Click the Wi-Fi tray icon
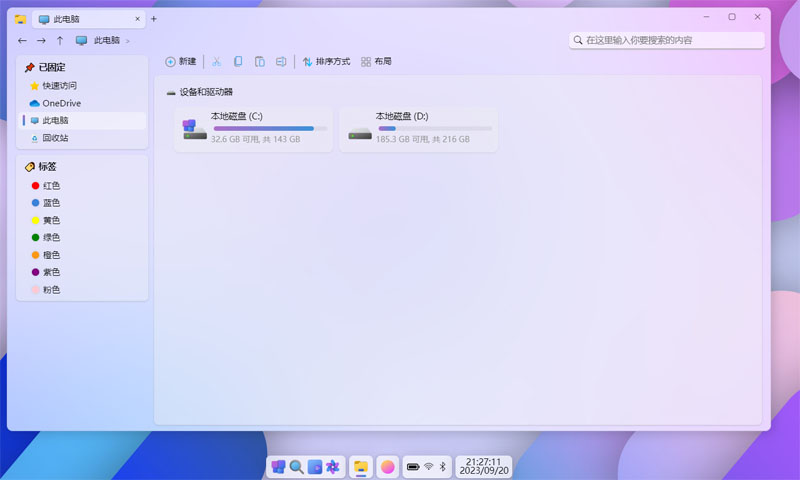The image size is (800, 480). tap(429, 467)
